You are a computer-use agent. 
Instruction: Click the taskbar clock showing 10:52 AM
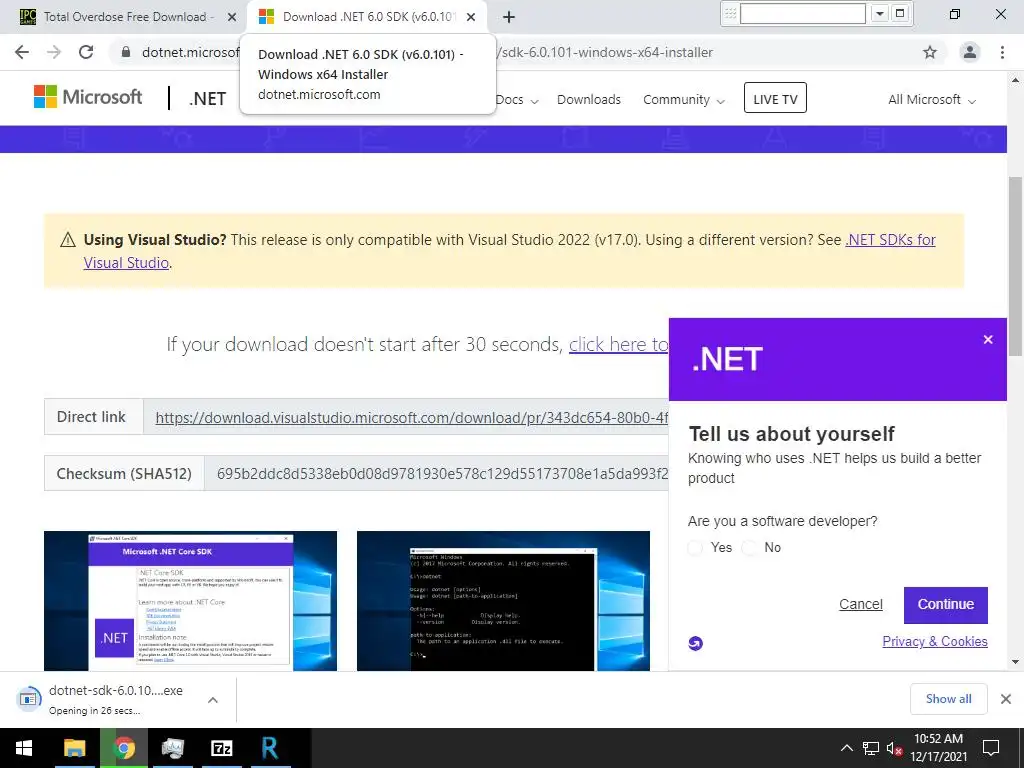938,748
